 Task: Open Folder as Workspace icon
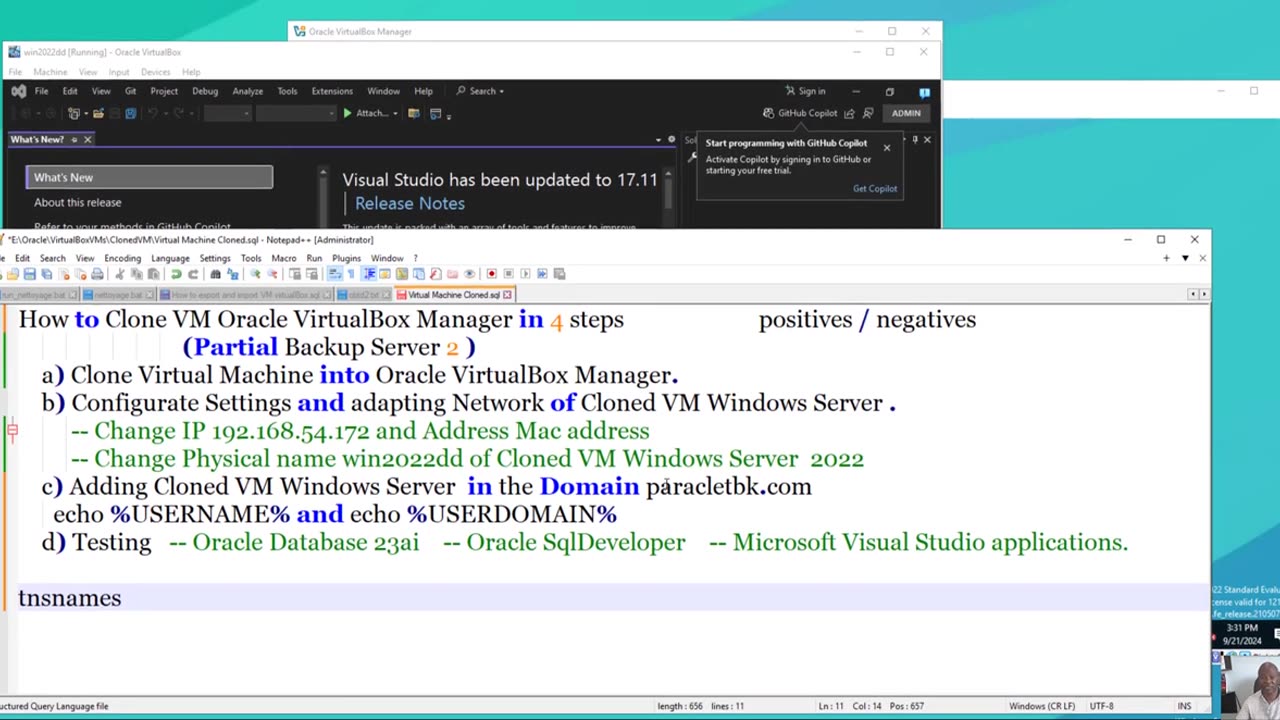tap(452, 274)
